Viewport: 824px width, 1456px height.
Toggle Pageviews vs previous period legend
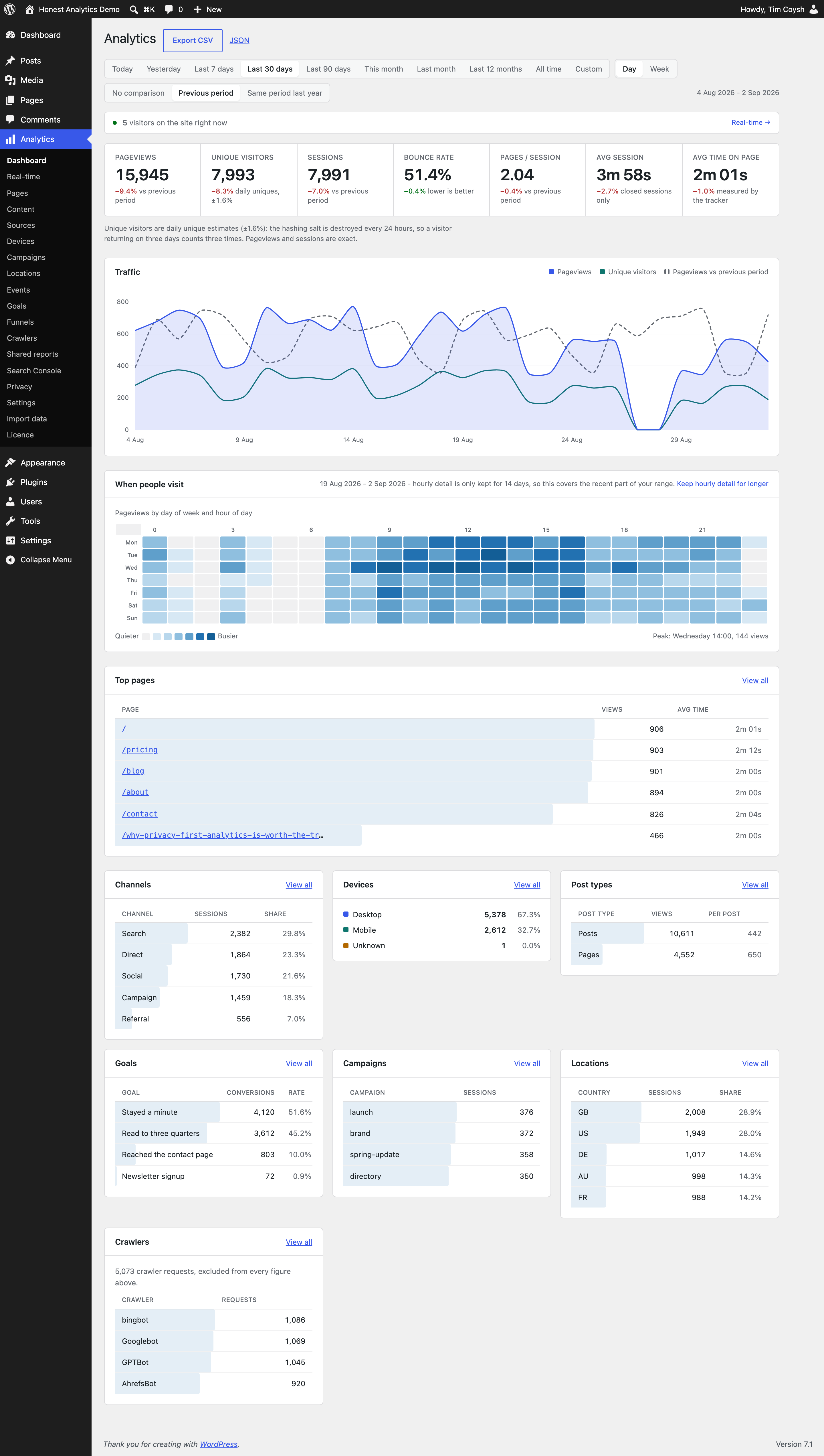point(716,272)
